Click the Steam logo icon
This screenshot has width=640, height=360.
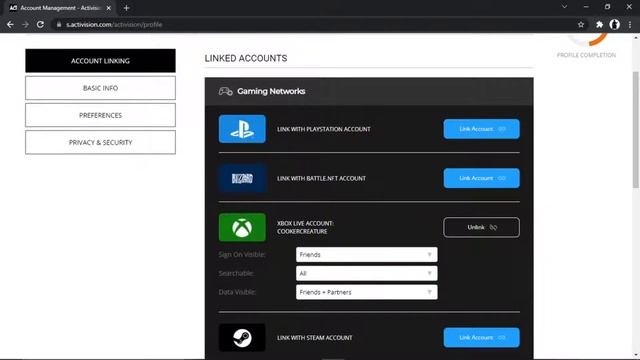click(x=242, y=338)
